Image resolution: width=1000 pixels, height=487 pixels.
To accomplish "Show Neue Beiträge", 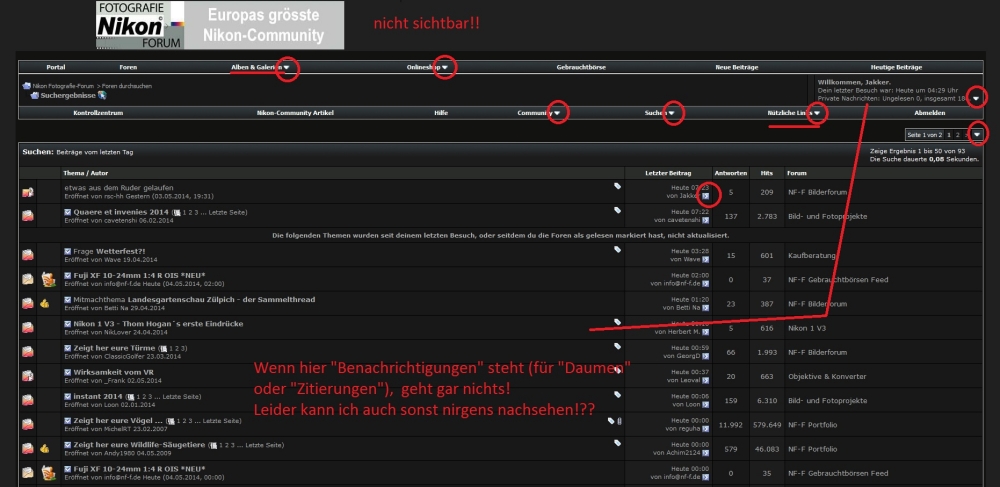I will coord(739,67).
